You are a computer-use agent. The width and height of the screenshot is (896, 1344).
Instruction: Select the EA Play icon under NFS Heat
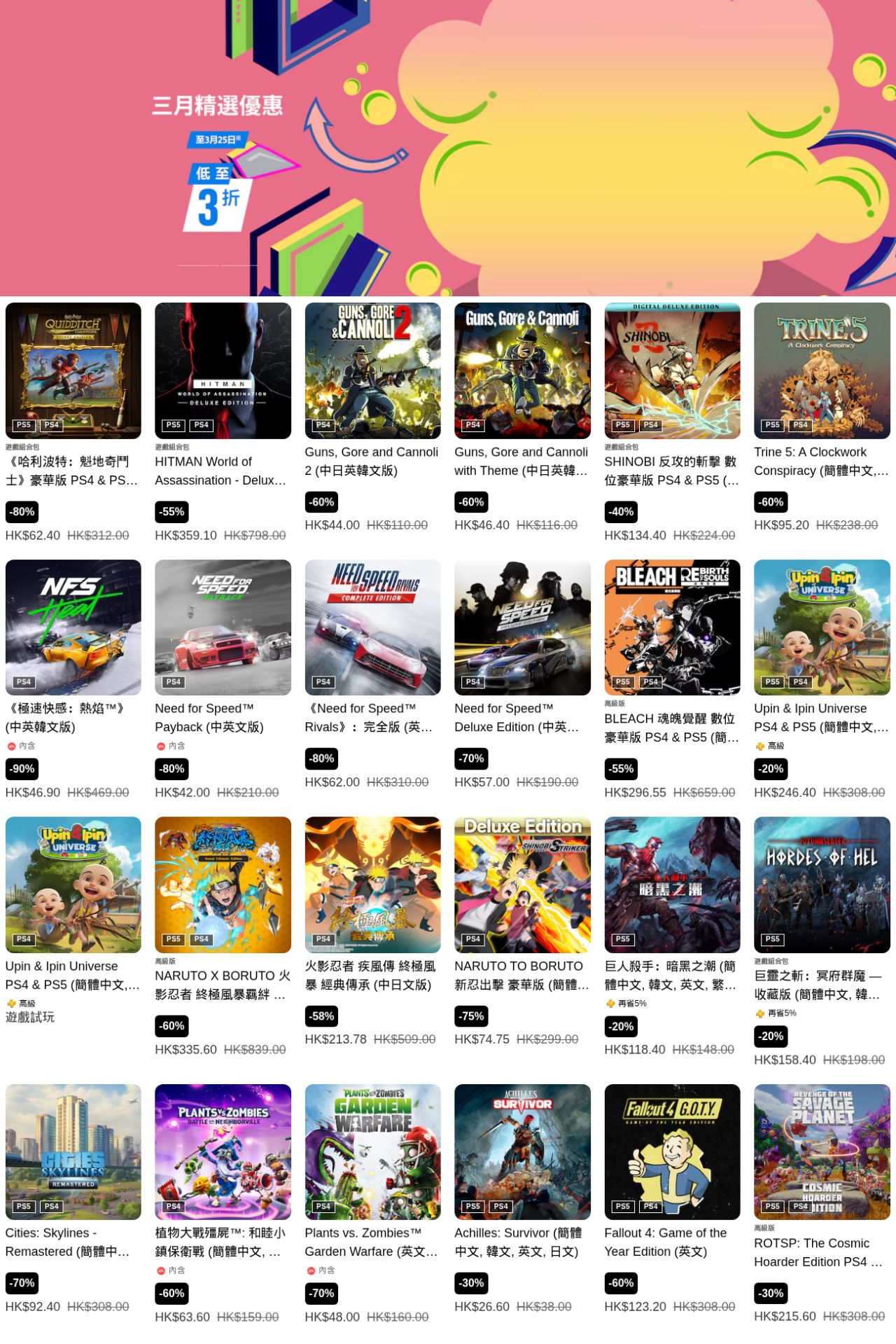[x=11, y=746]
